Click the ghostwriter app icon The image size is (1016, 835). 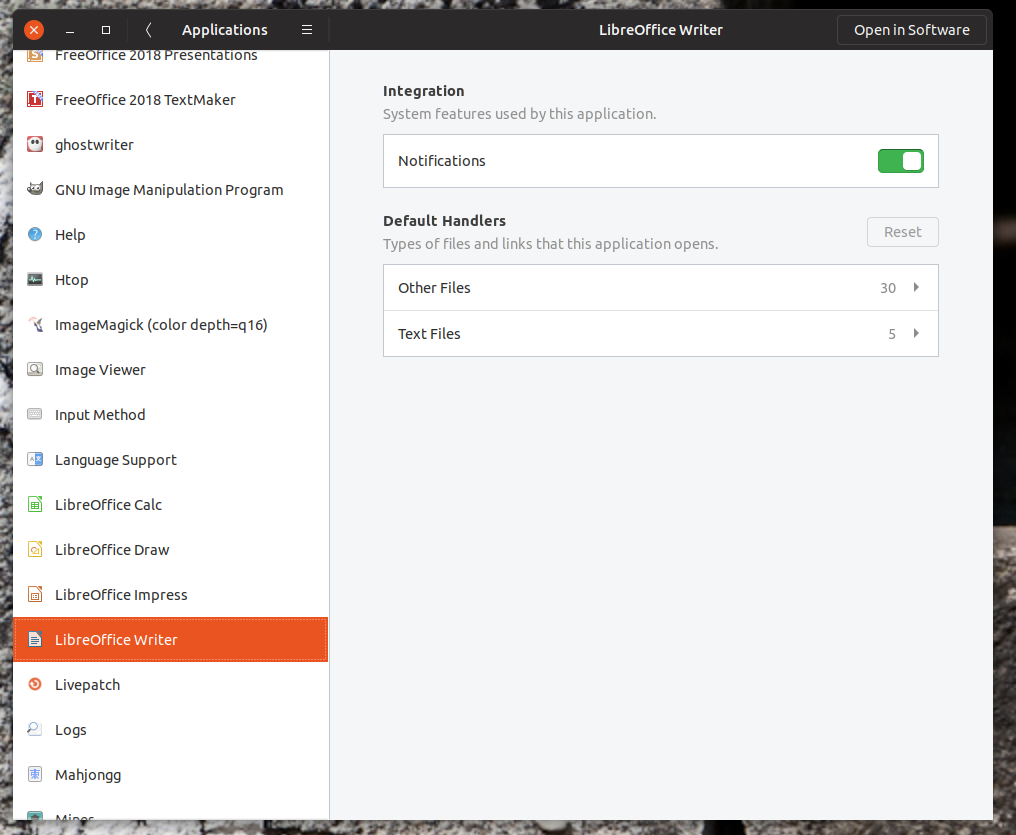pyautogui.click(x=35, y=144)
